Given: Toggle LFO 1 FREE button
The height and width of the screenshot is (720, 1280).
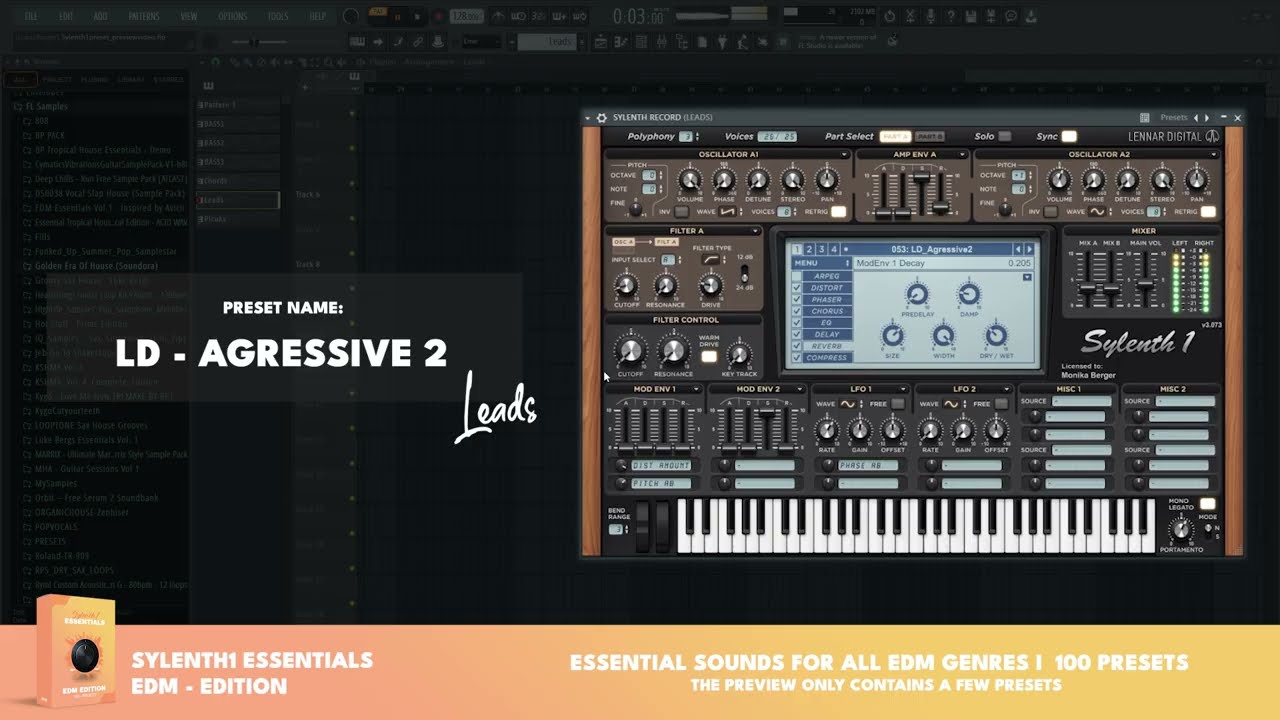Looking at the screenshot, I should click(x=897, y=404).
